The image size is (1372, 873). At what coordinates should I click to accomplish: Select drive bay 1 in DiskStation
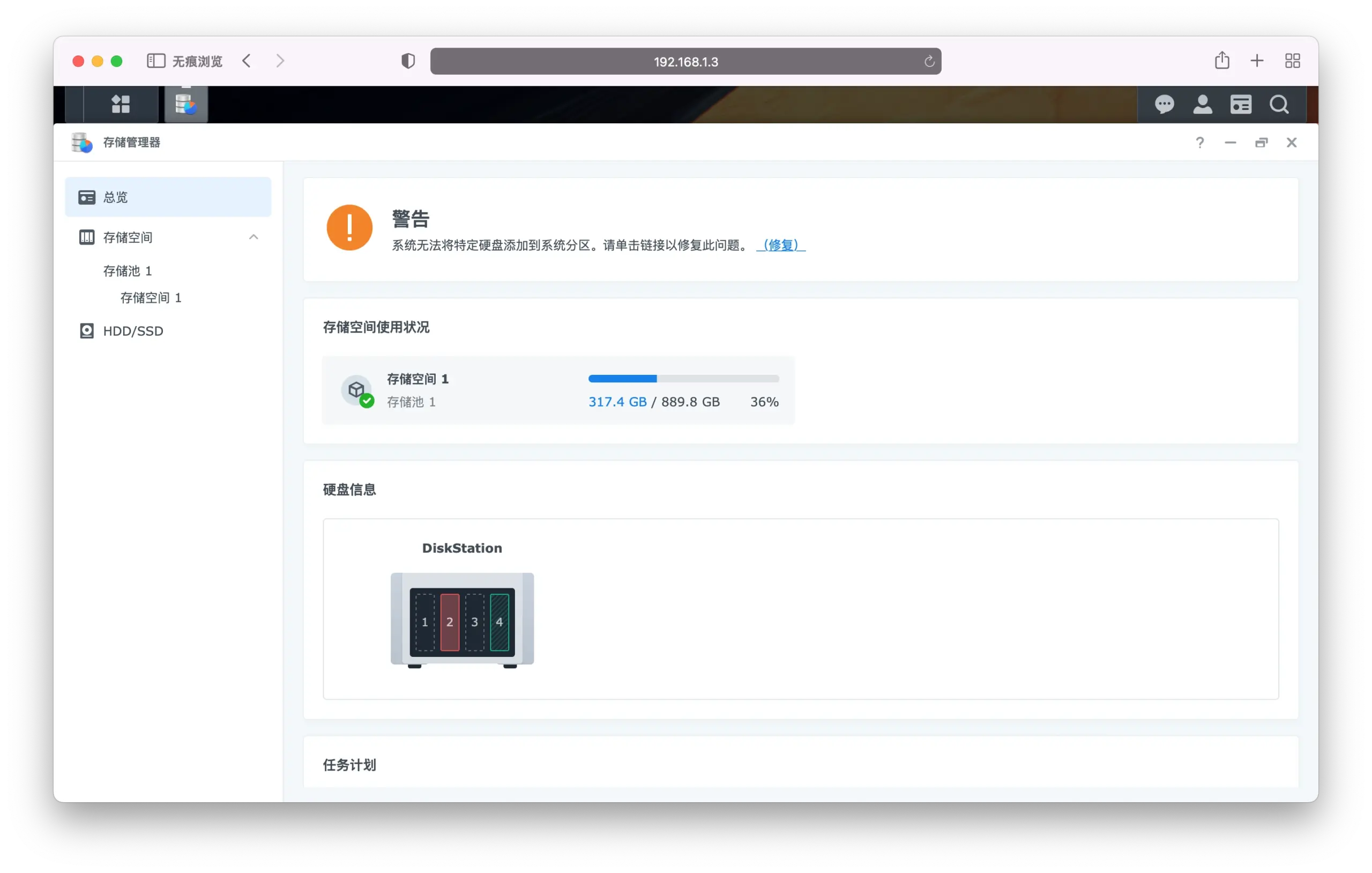pyautogui.click(x=424, y=622)
